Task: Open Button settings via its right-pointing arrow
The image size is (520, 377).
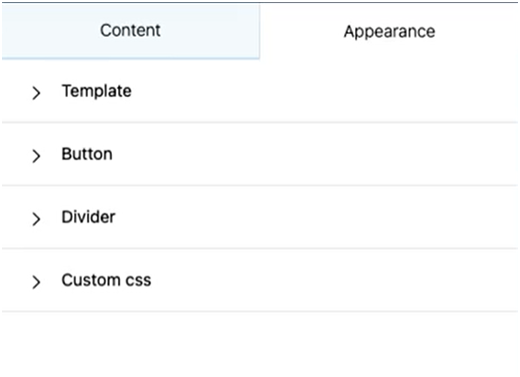Action: 36,156
